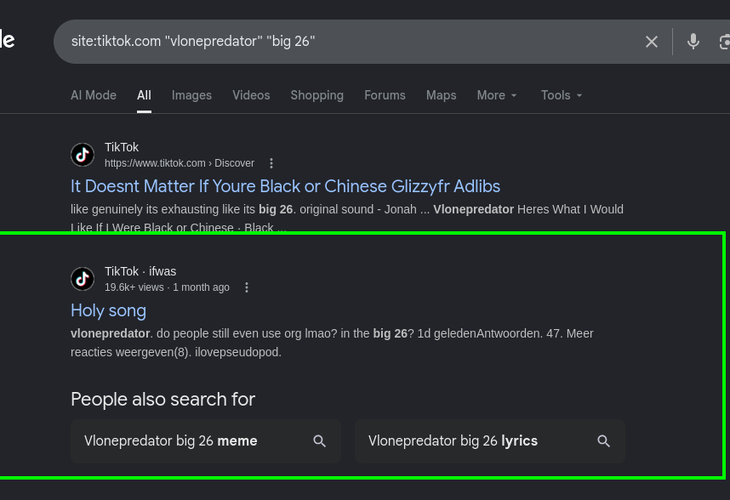This screenshot has width=730, height=500.
Task: Click the 'People also search for' heading
Action: pyautogui.click(x=162, y=399)
